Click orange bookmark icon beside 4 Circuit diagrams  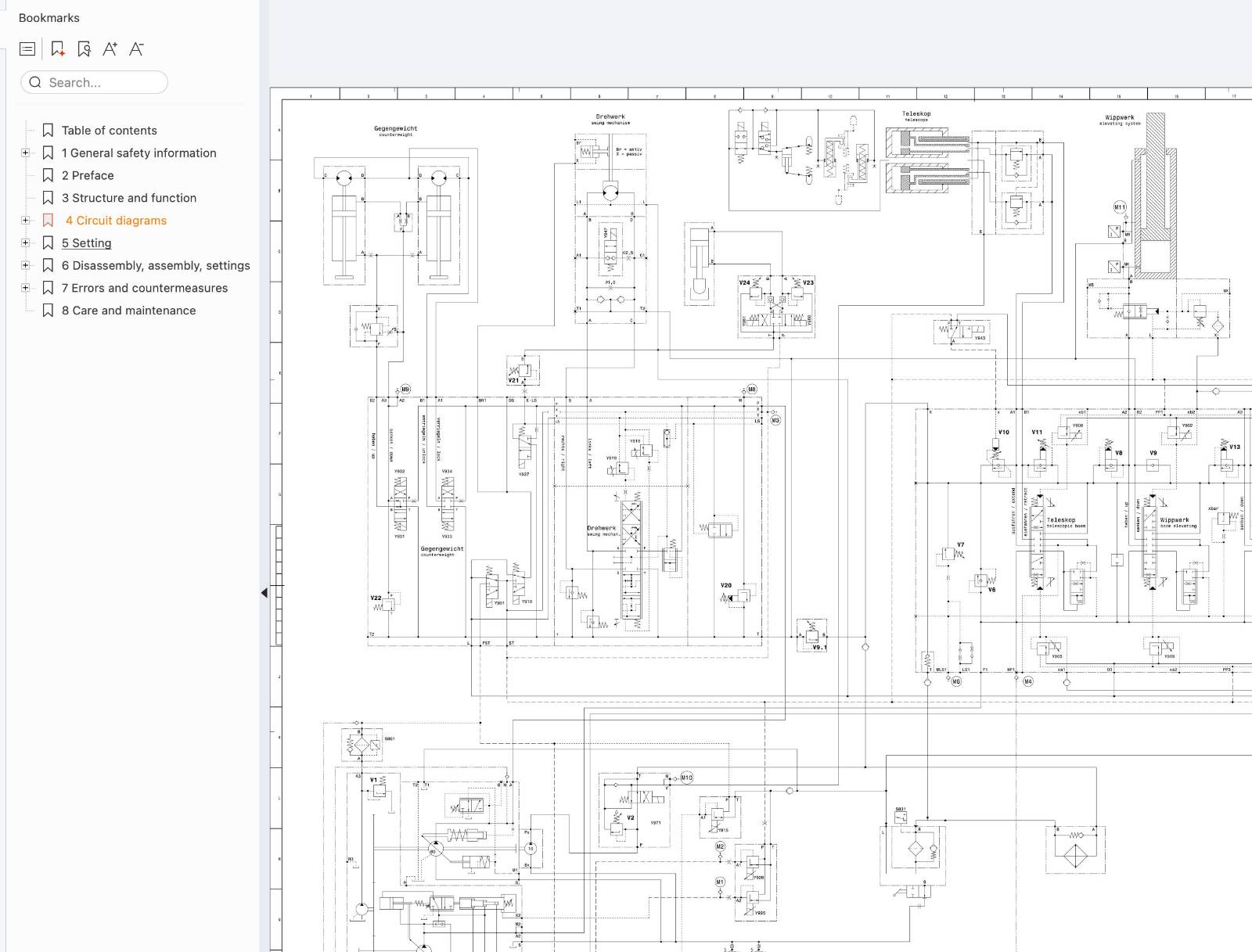(48, 221)
